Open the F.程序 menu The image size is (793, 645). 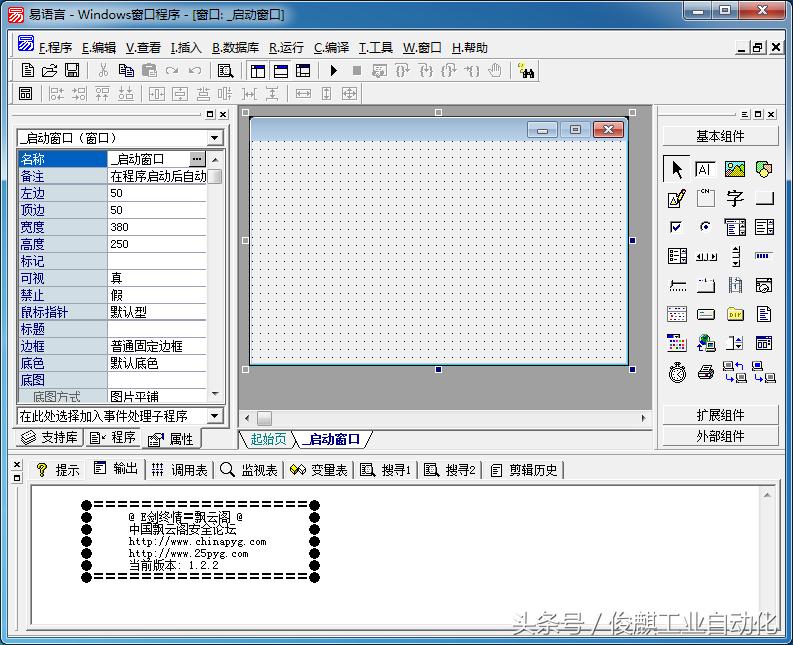point(55,48)
